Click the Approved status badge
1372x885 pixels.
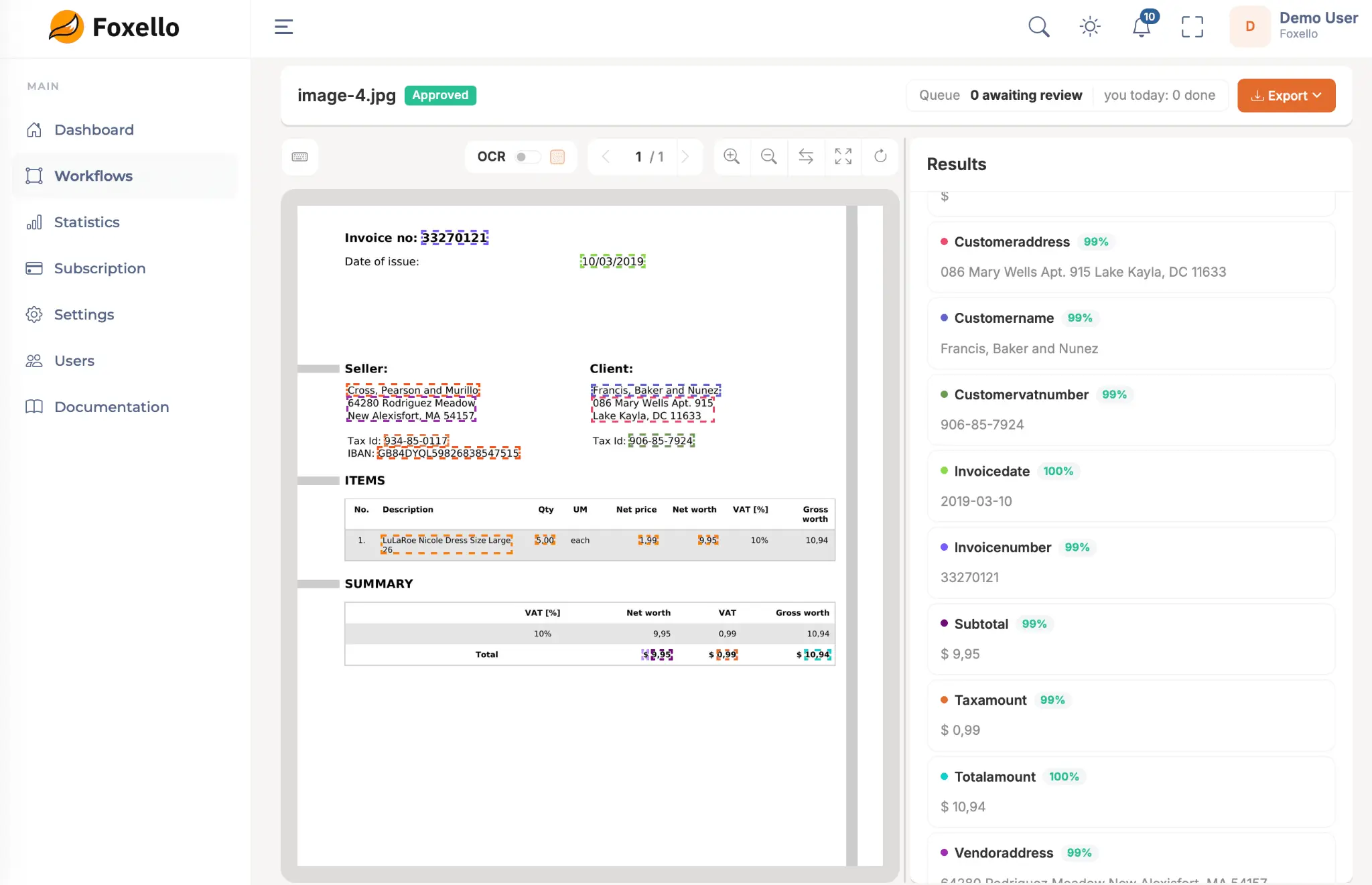point(440,96)
